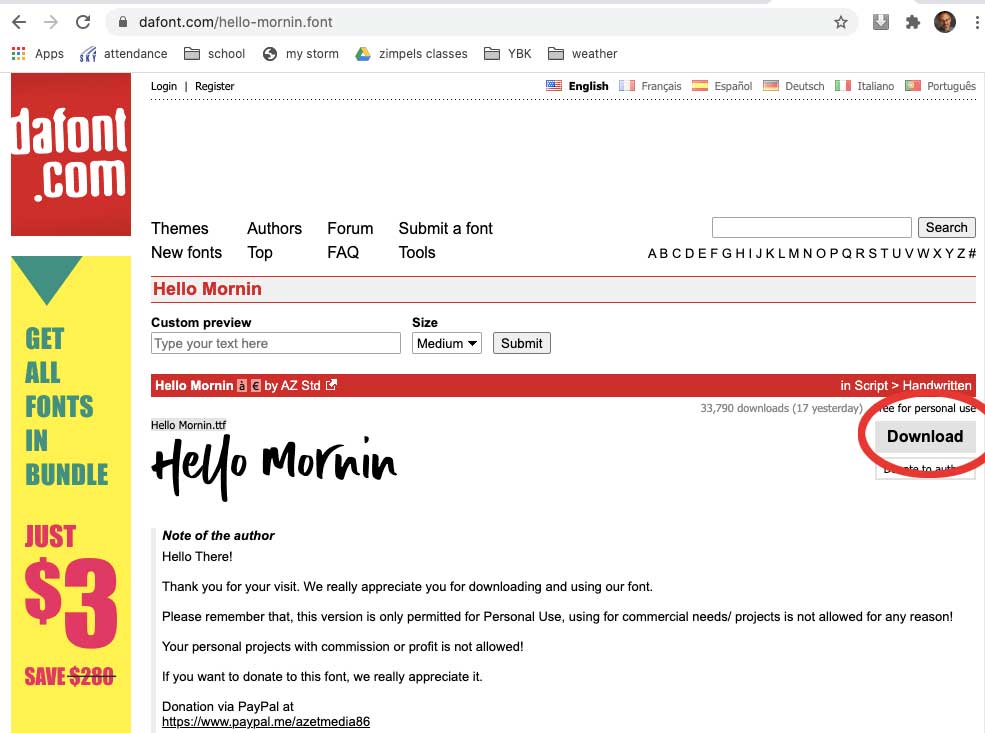Open the weather bookmarks folder
The image size is (985, 733).
(x=582, y=54)
